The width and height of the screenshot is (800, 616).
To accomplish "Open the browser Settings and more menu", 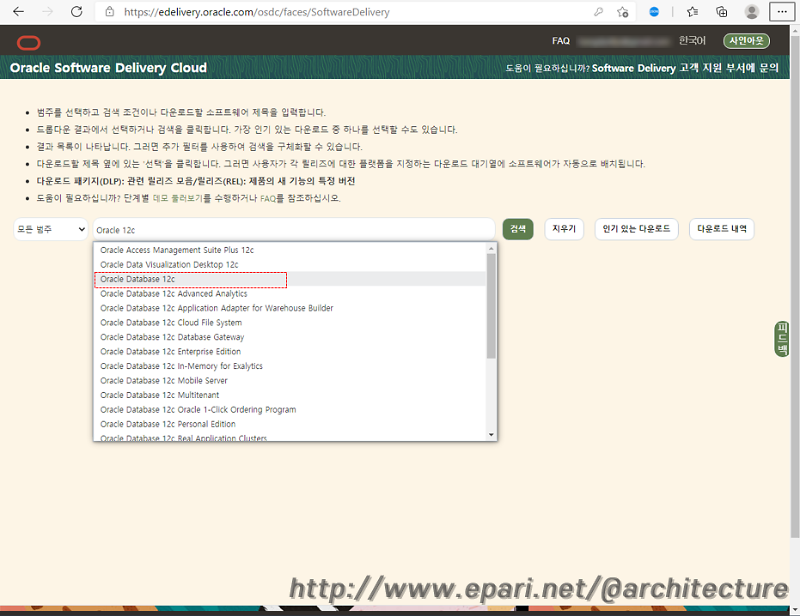I will click(782, 12).
